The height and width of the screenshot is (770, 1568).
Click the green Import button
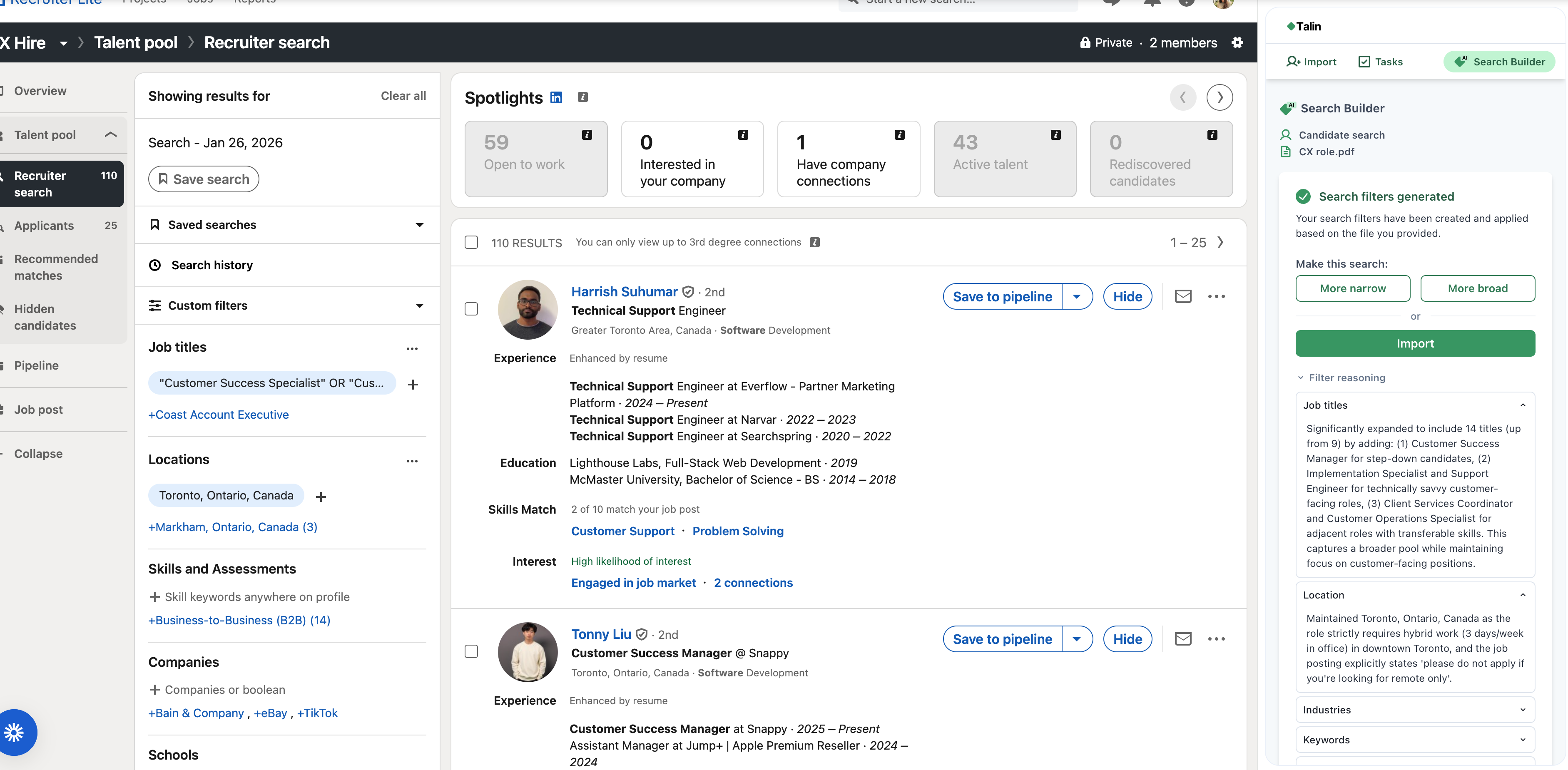click(x=1415, y=343)
